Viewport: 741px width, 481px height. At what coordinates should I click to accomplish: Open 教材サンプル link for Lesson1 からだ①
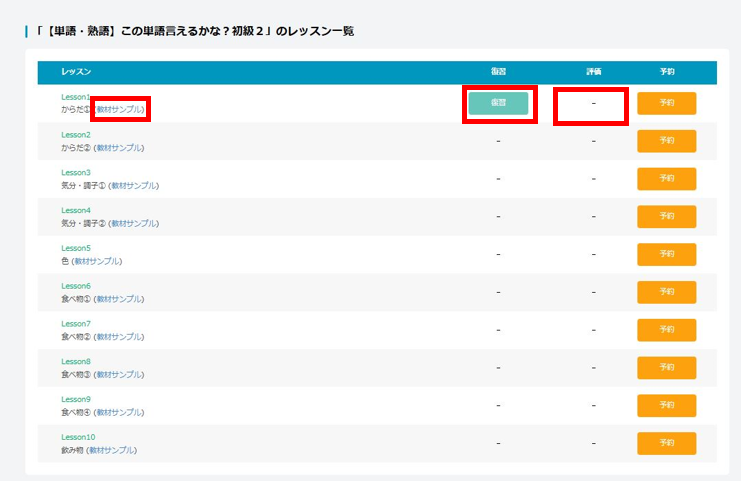click(119, 109)
